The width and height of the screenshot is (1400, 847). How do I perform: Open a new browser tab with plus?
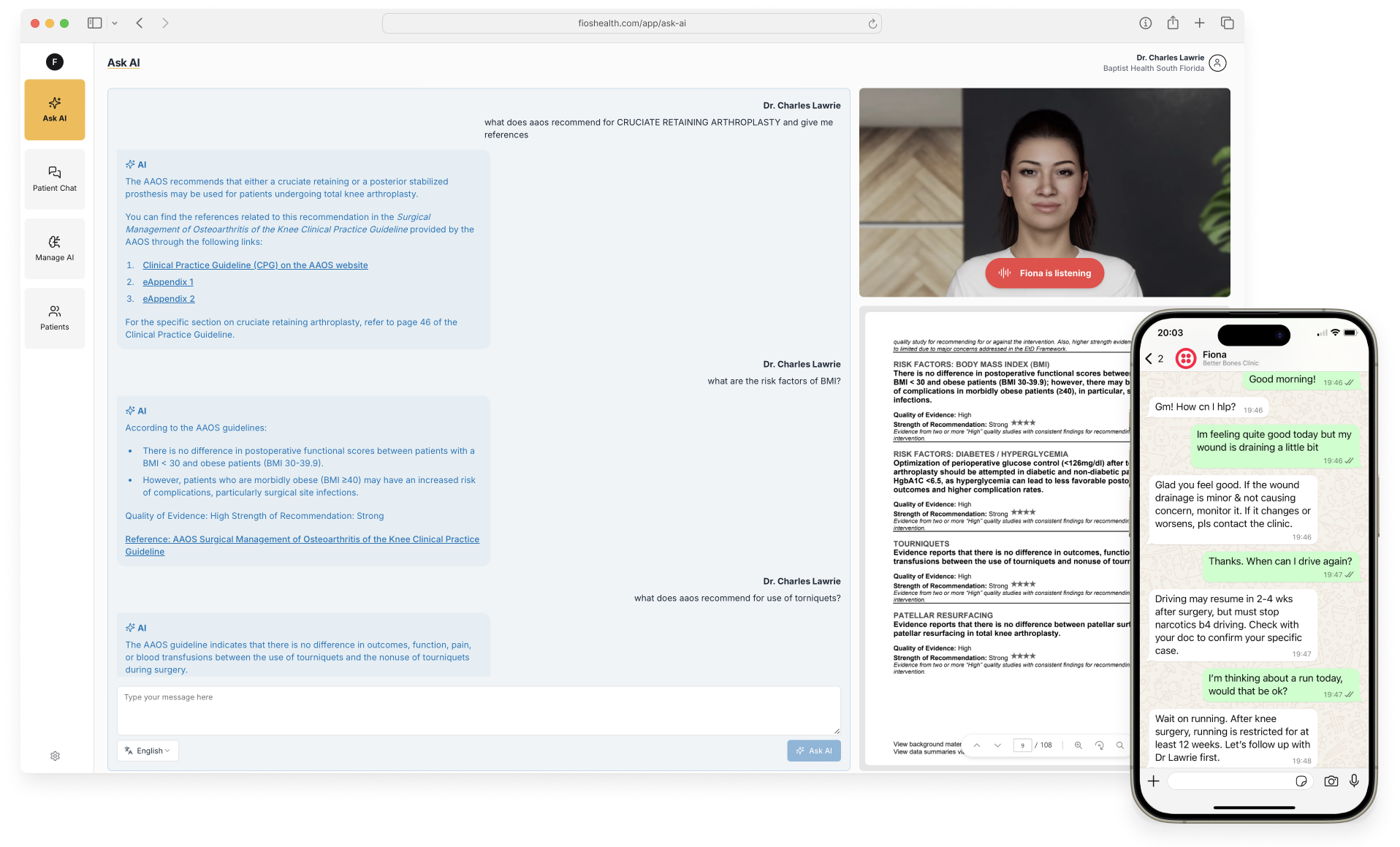[1200, 23]
